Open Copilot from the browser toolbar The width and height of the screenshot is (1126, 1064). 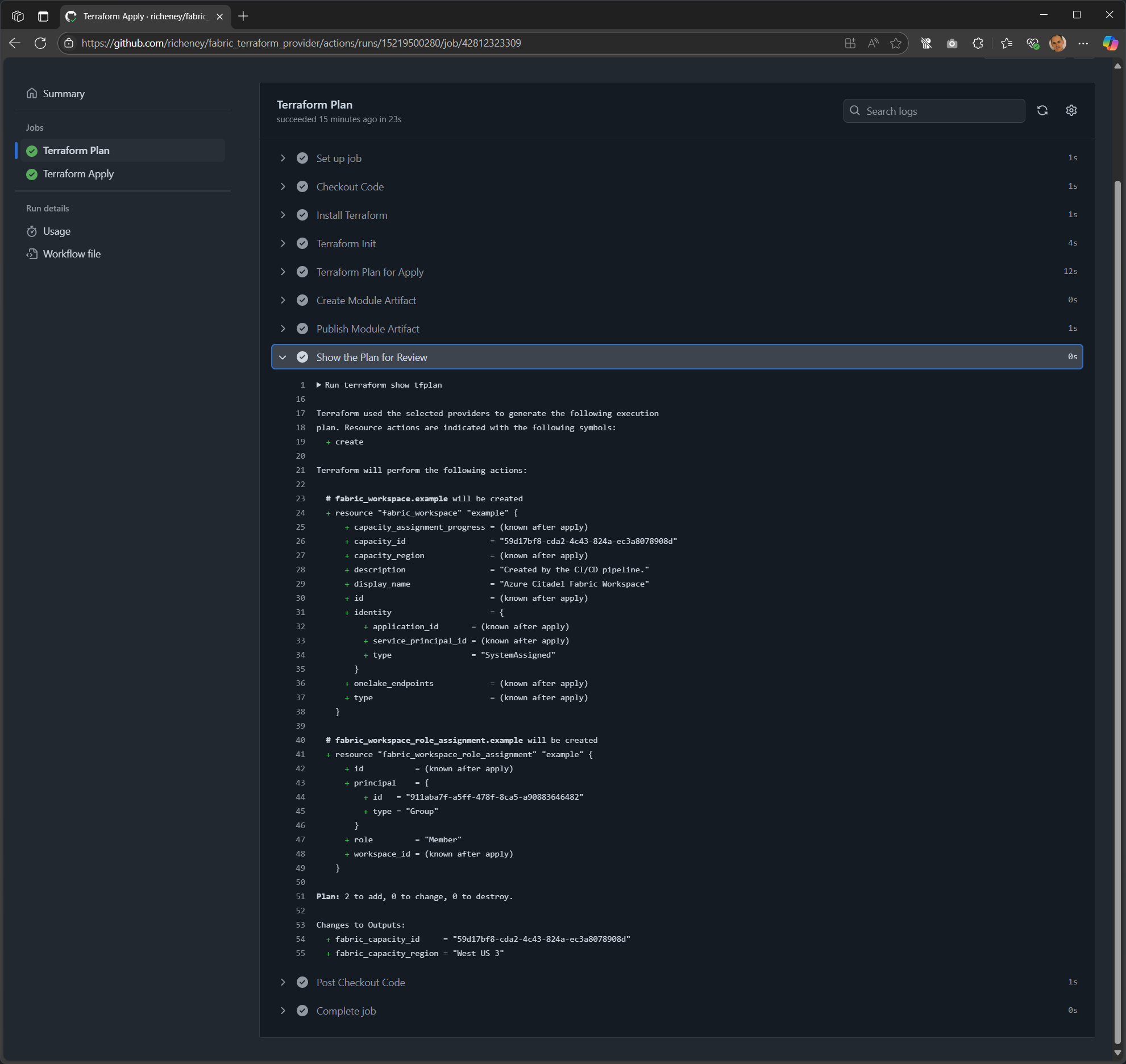[x=1110, y=43]
